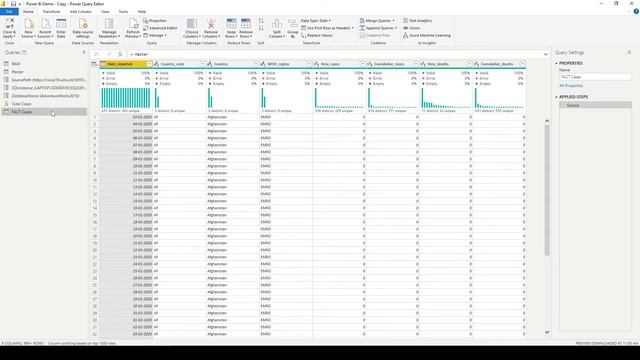This screenshot has height=360, width=640.
Task: Click Vision in AI Insights
Action: pos(411,28)
